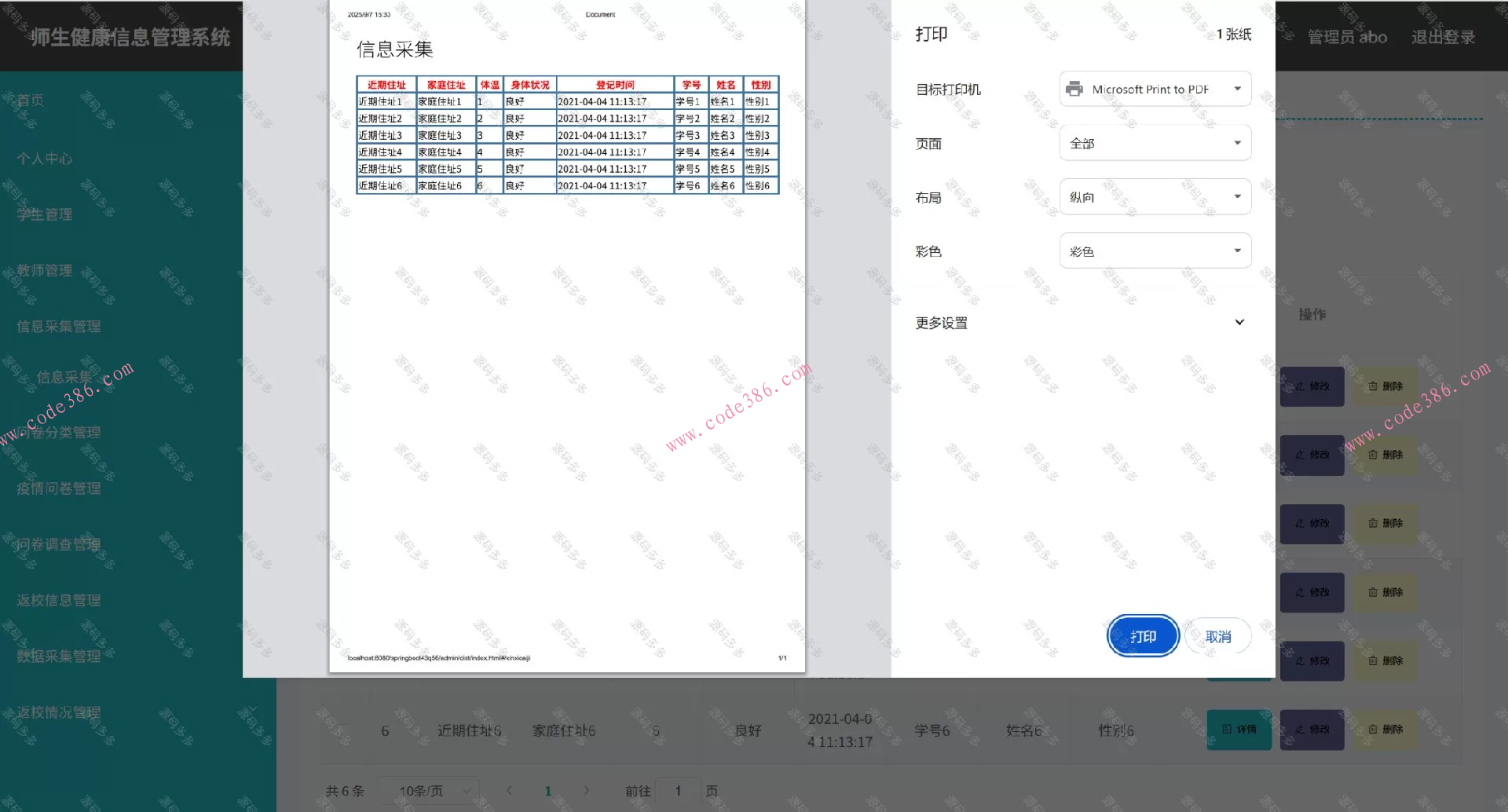Open the 10条/页 page size dropdown
The image size is (1508, 812).
[x=428, y=791]
